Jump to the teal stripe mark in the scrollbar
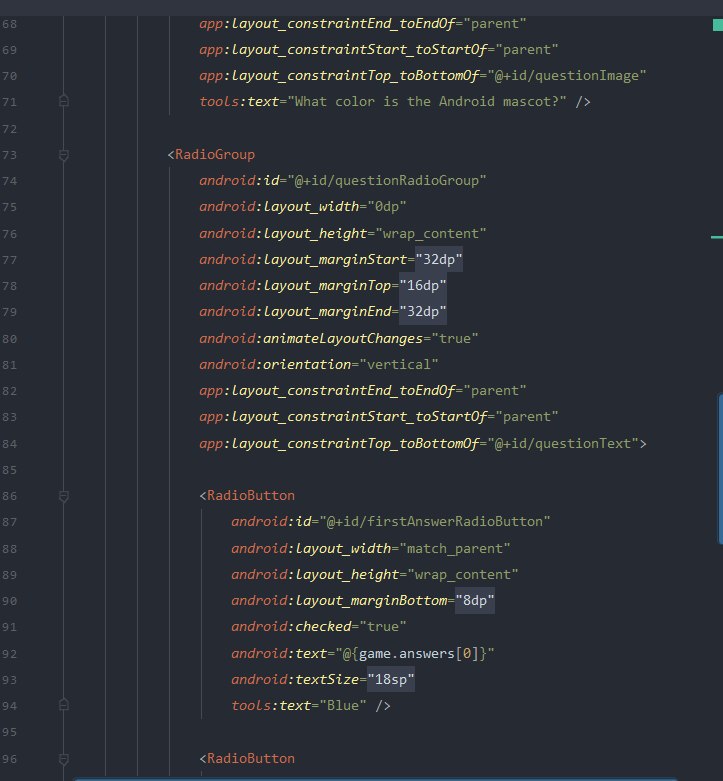 tap(717, 237)
